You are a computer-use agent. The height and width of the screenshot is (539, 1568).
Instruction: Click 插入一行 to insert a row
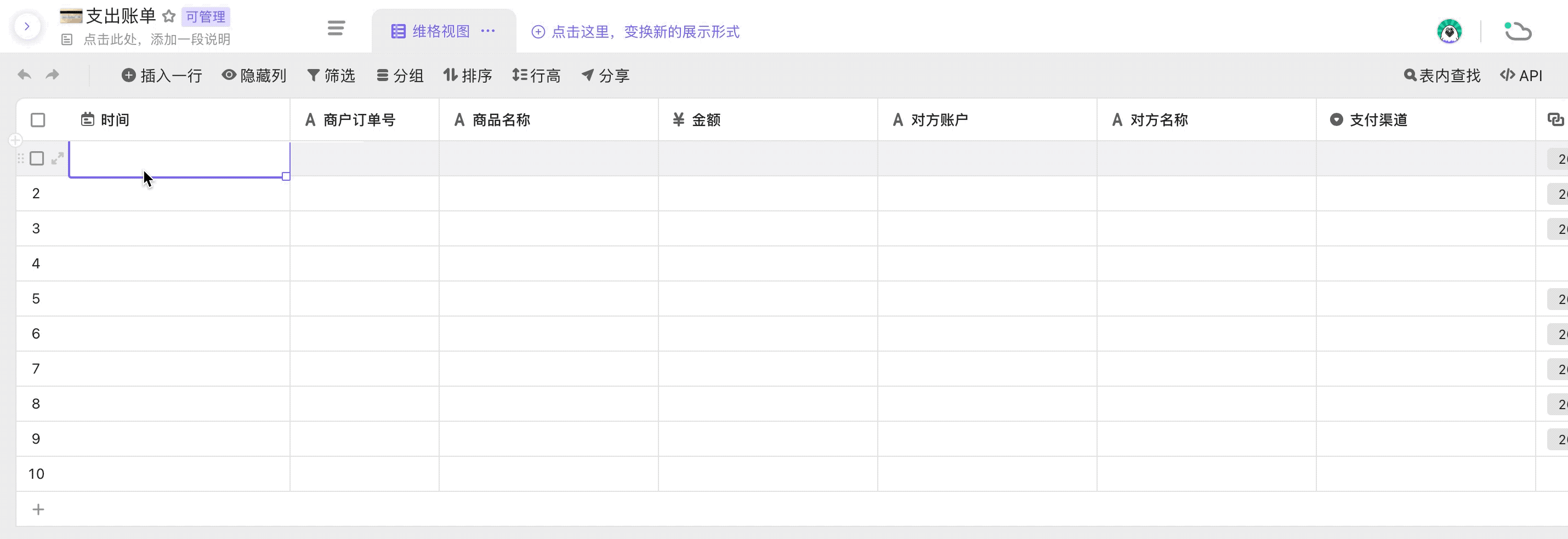[x=162, y=76]
